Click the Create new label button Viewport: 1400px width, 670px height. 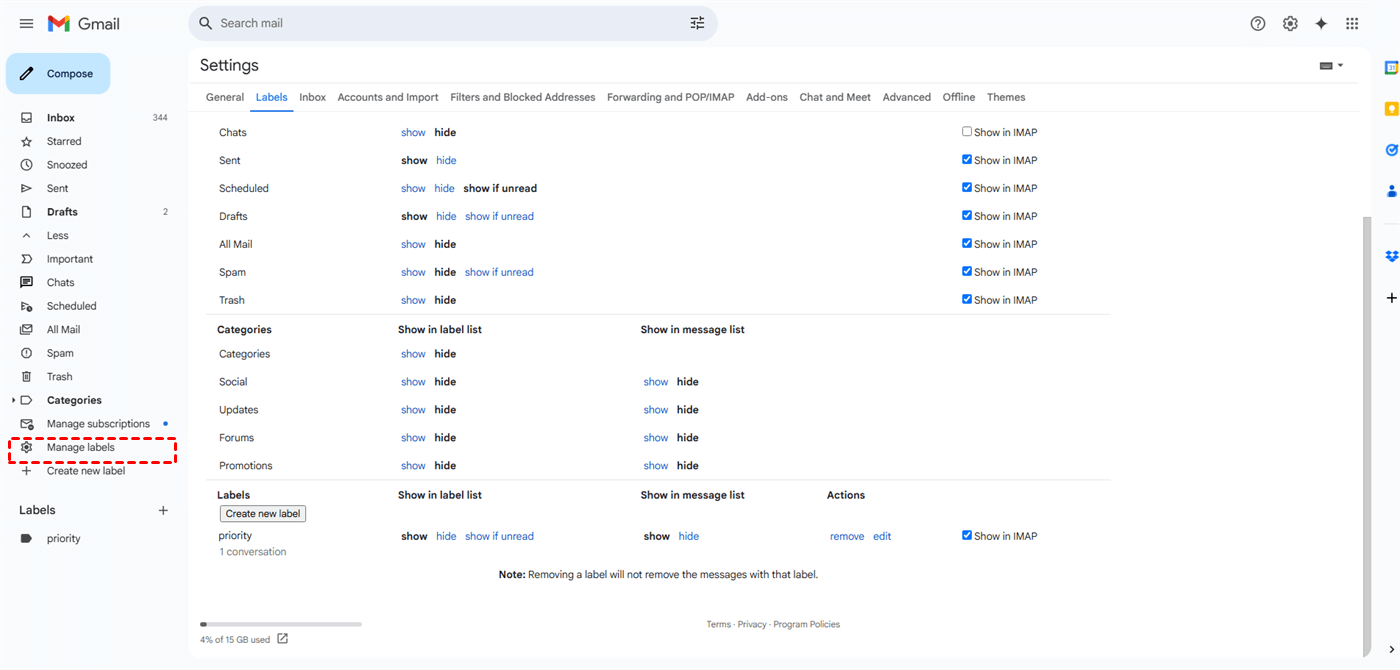[x=262, y=514]
